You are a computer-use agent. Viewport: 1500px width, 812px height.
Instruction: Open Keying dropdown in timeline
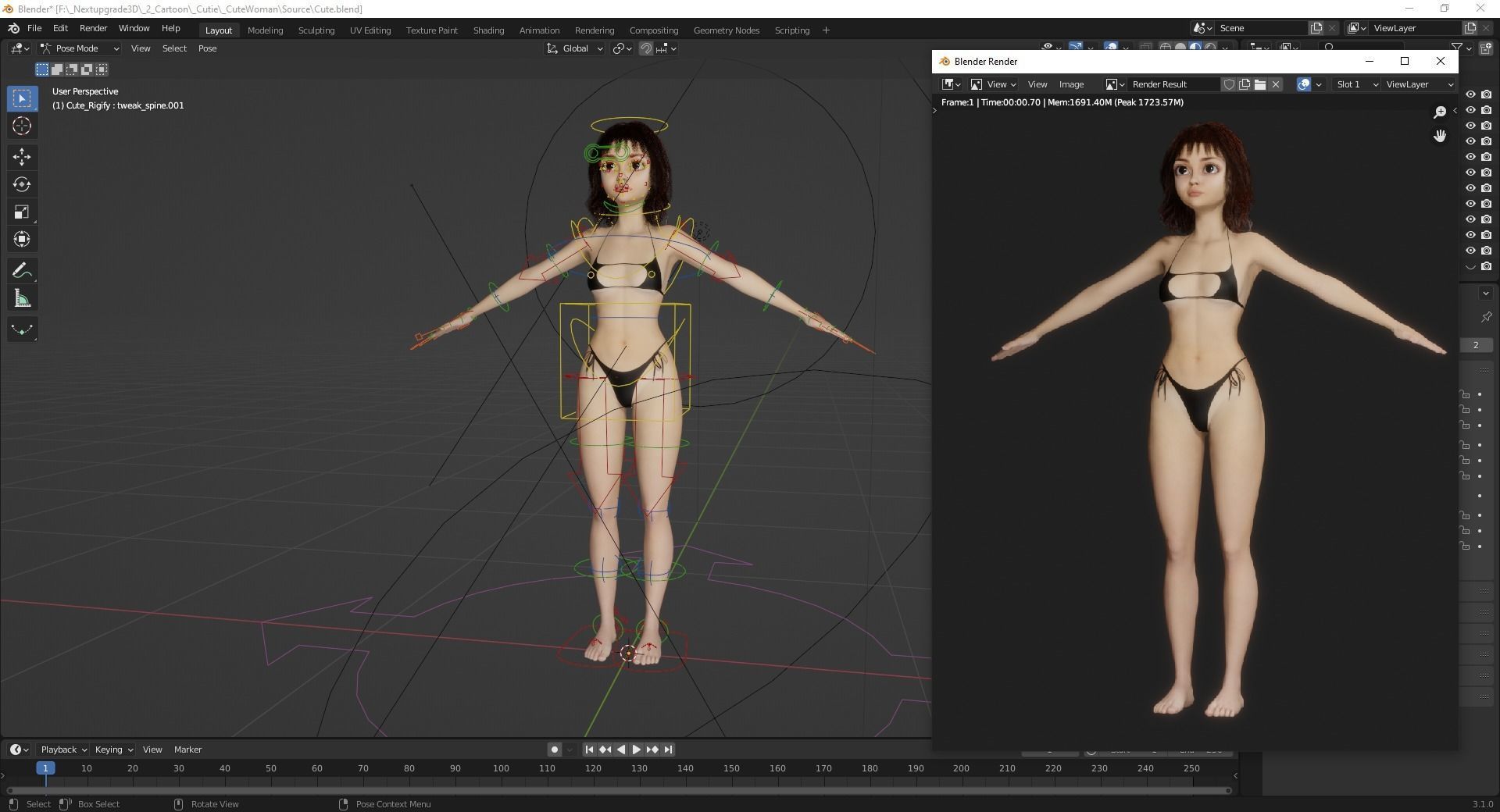[x=113, y=750]
